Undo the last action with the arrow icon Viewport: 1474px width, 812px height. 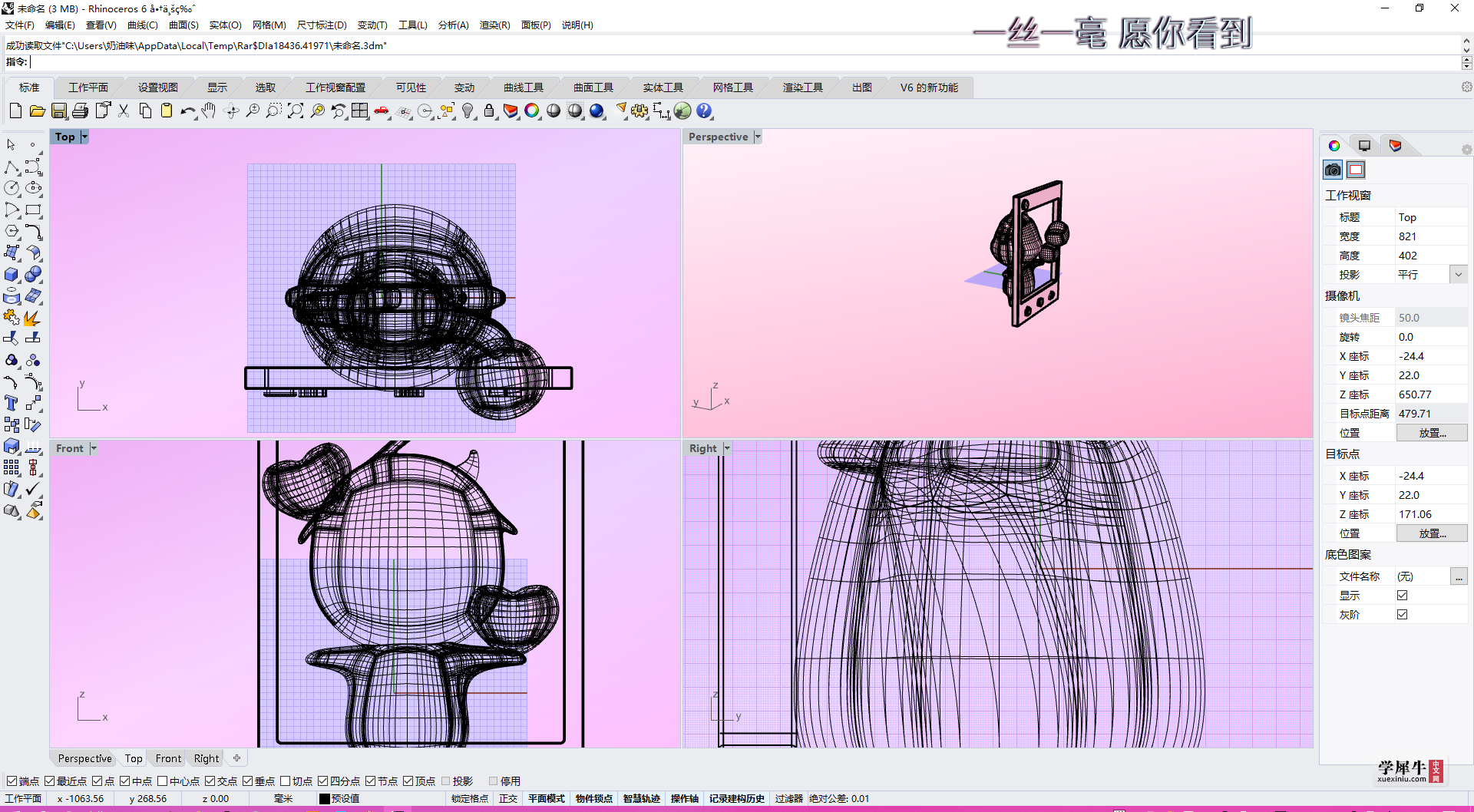(x=188, y=111)
